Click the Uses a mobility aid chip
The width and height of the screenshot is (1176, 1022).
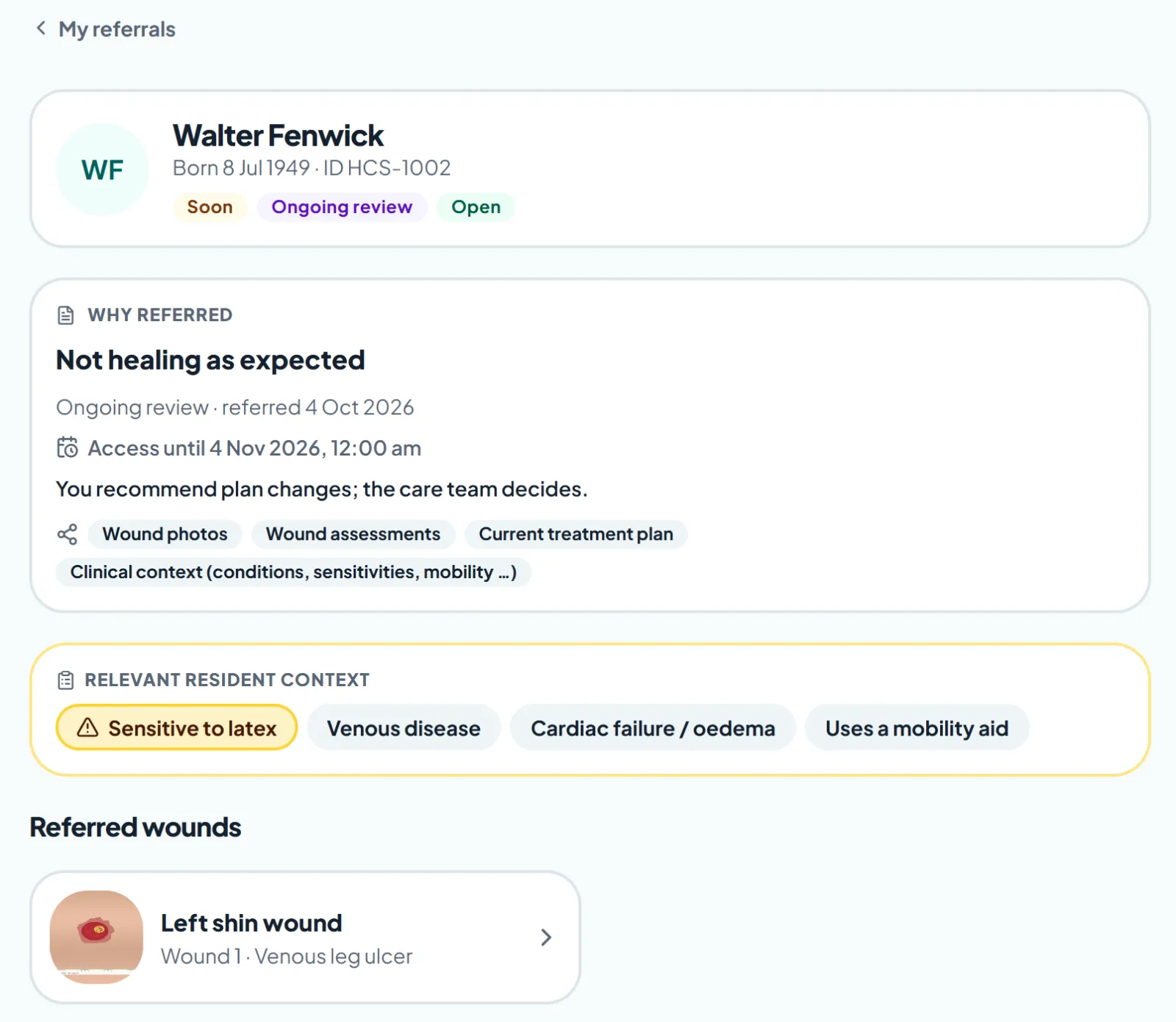pyautogui.click(x=917, y=728)
